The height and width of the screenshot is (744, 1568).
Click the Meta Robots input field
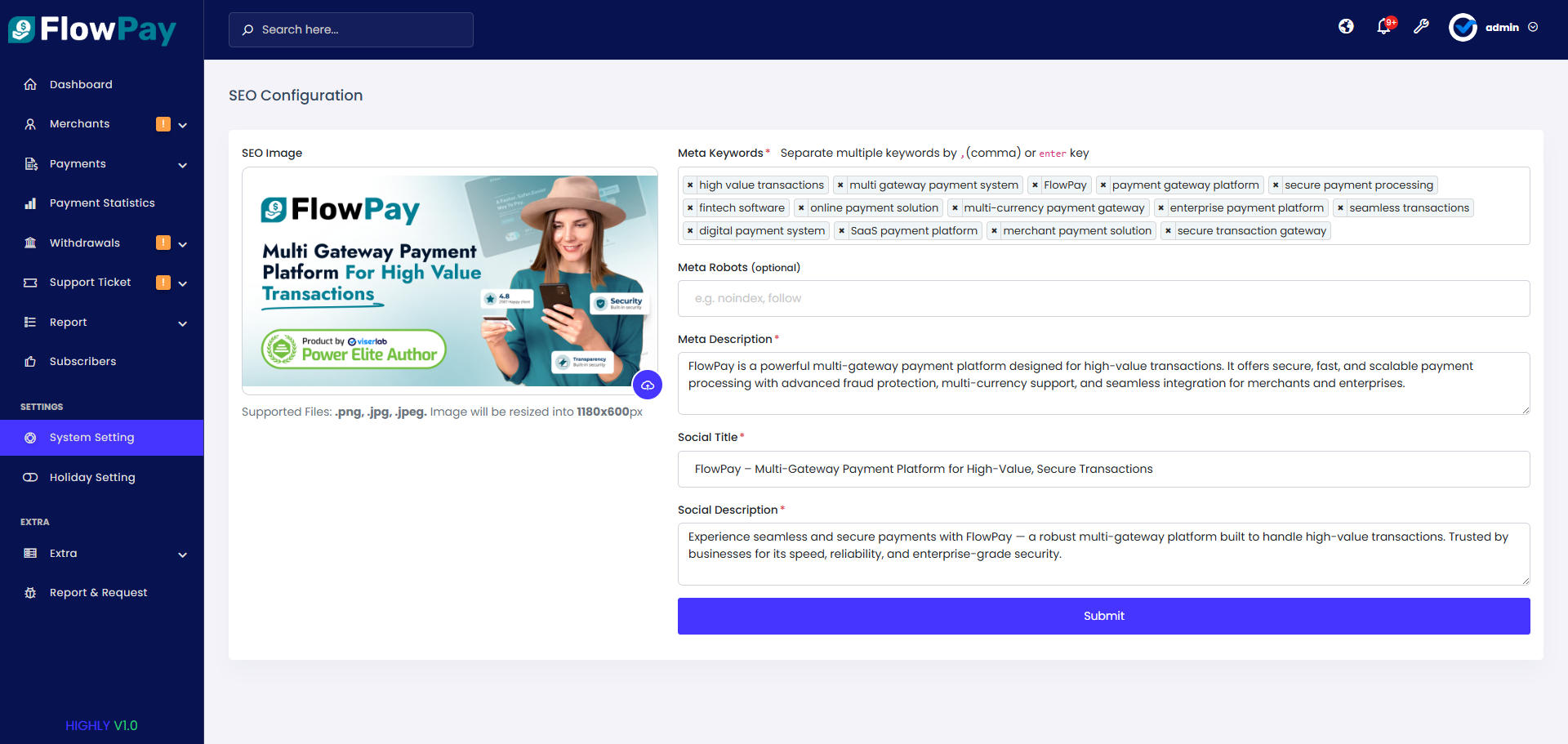coord(1104,299)
